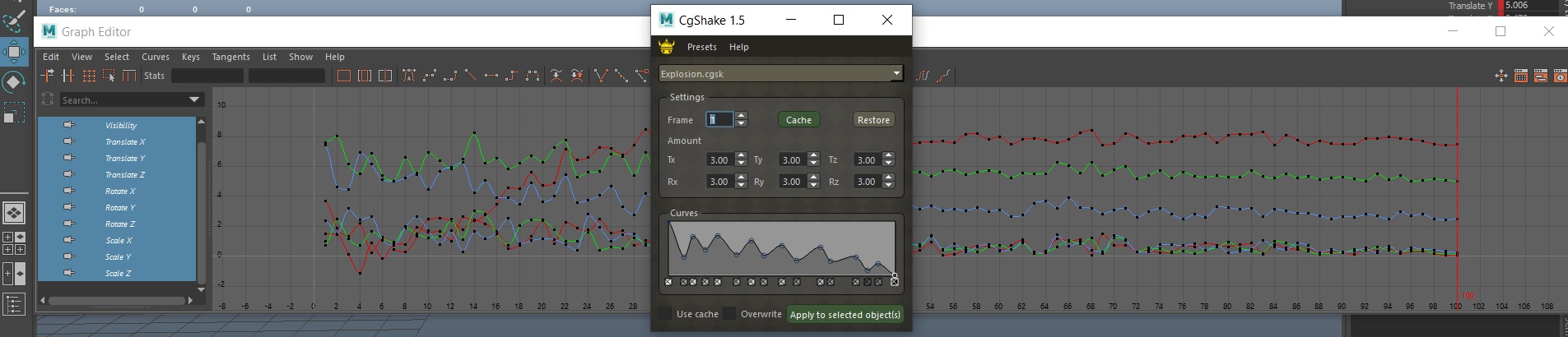The image size is (1568, 337).
Task: Select the Region Keys tool icon
Action: tap(109, 76)
